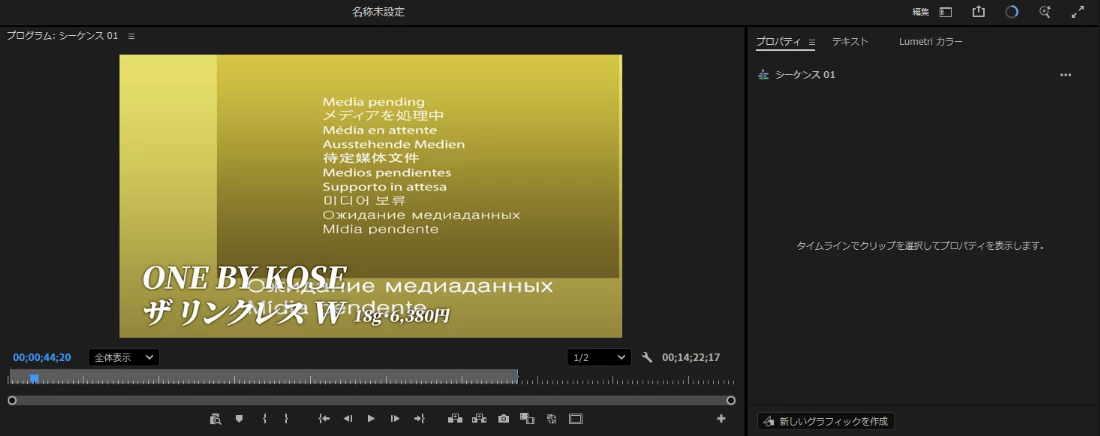Click the quick export share icon
The width and height of the screenshot is (1100, 436).
[979, 12]
